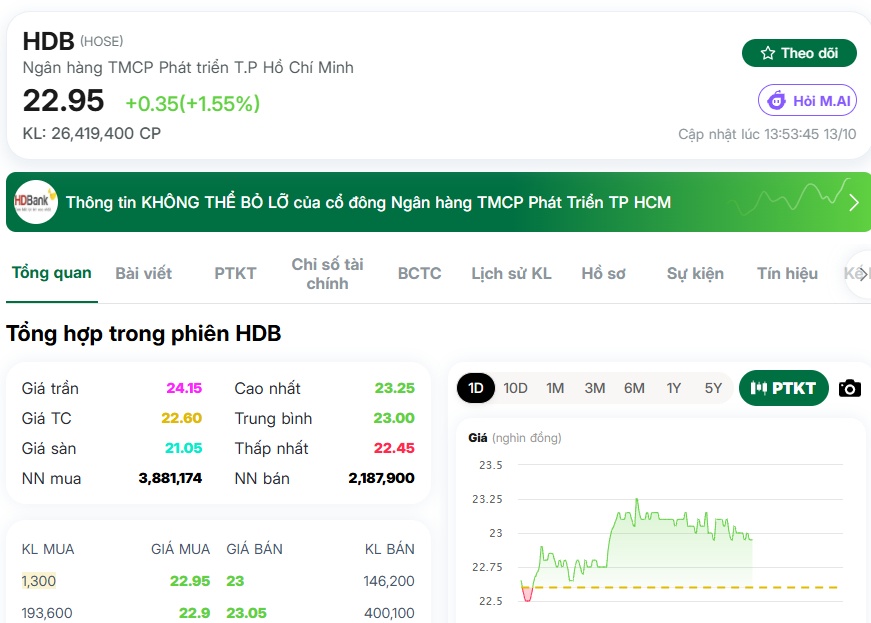Switch chart range to 1M
The height and width of the screenshot is (623, 871).
555,388
